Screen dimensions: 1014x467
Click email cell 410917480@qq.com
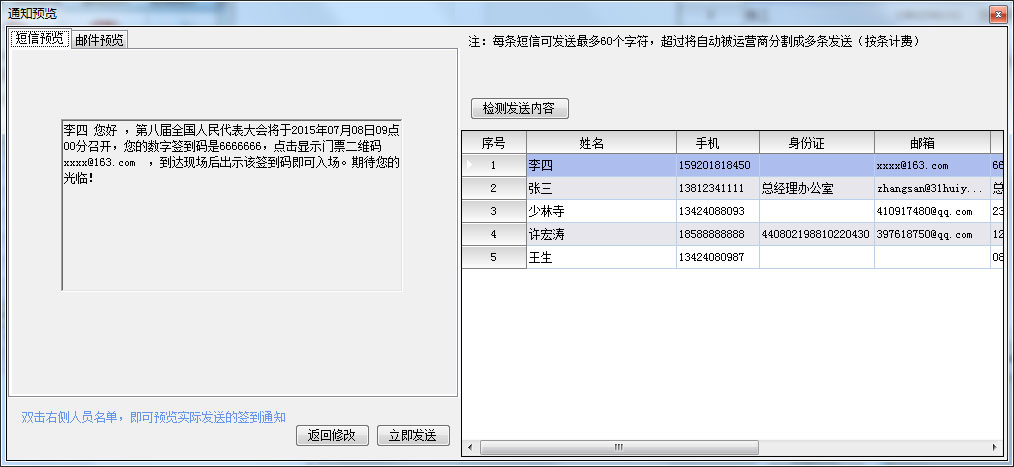point(932,211)
